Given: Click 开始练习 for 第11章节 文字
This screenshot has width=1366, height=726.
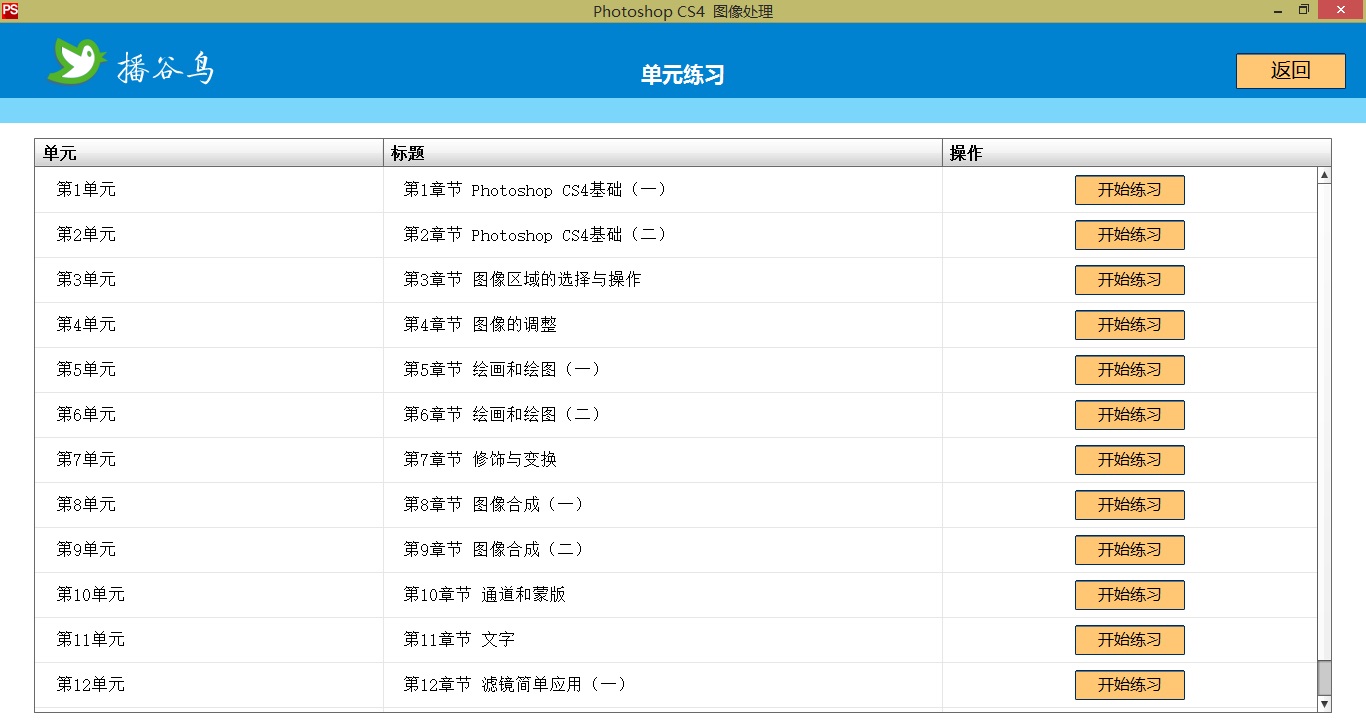Looking at the screenshot, I should (x=1130, y=640).
